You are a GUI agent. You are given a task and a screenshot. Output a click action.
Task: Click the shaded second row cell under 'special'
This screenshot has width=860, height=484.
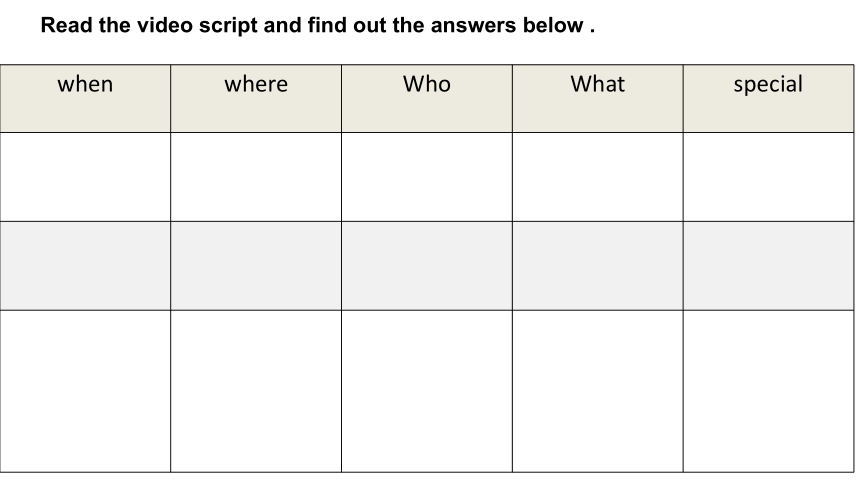(768, 266)
